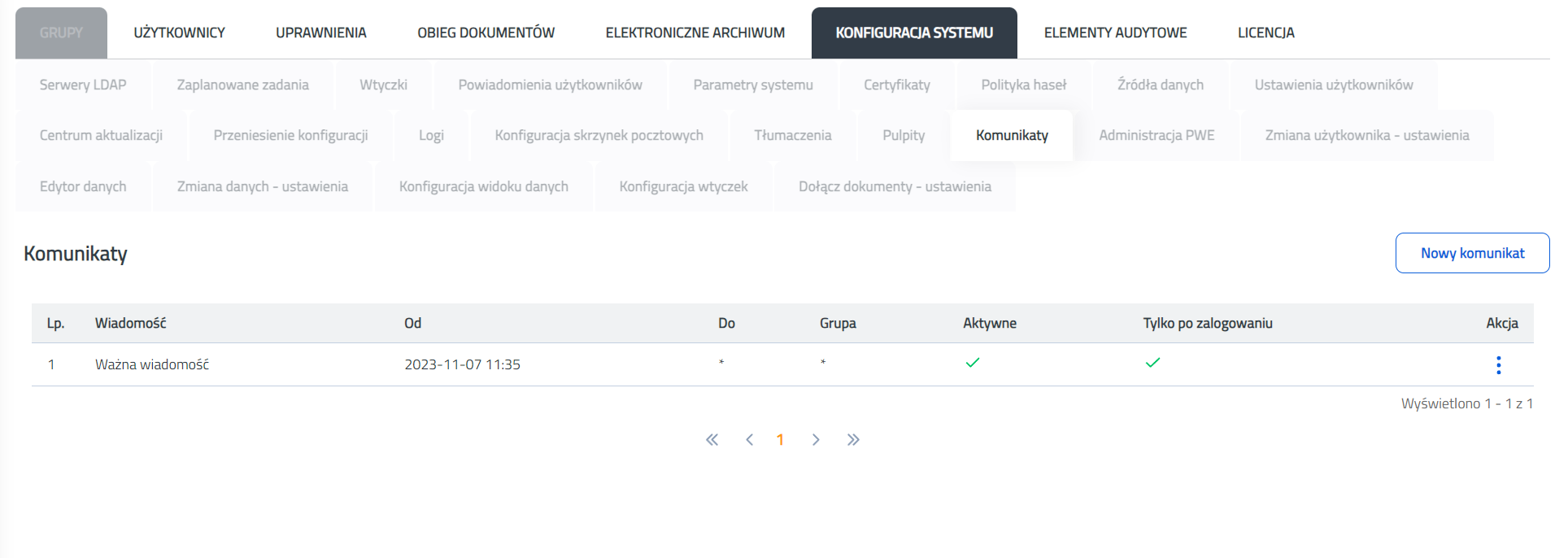Open the LICENCJA tab
Viewport: 1568px width, 558px height.
tap(1265, 33)
